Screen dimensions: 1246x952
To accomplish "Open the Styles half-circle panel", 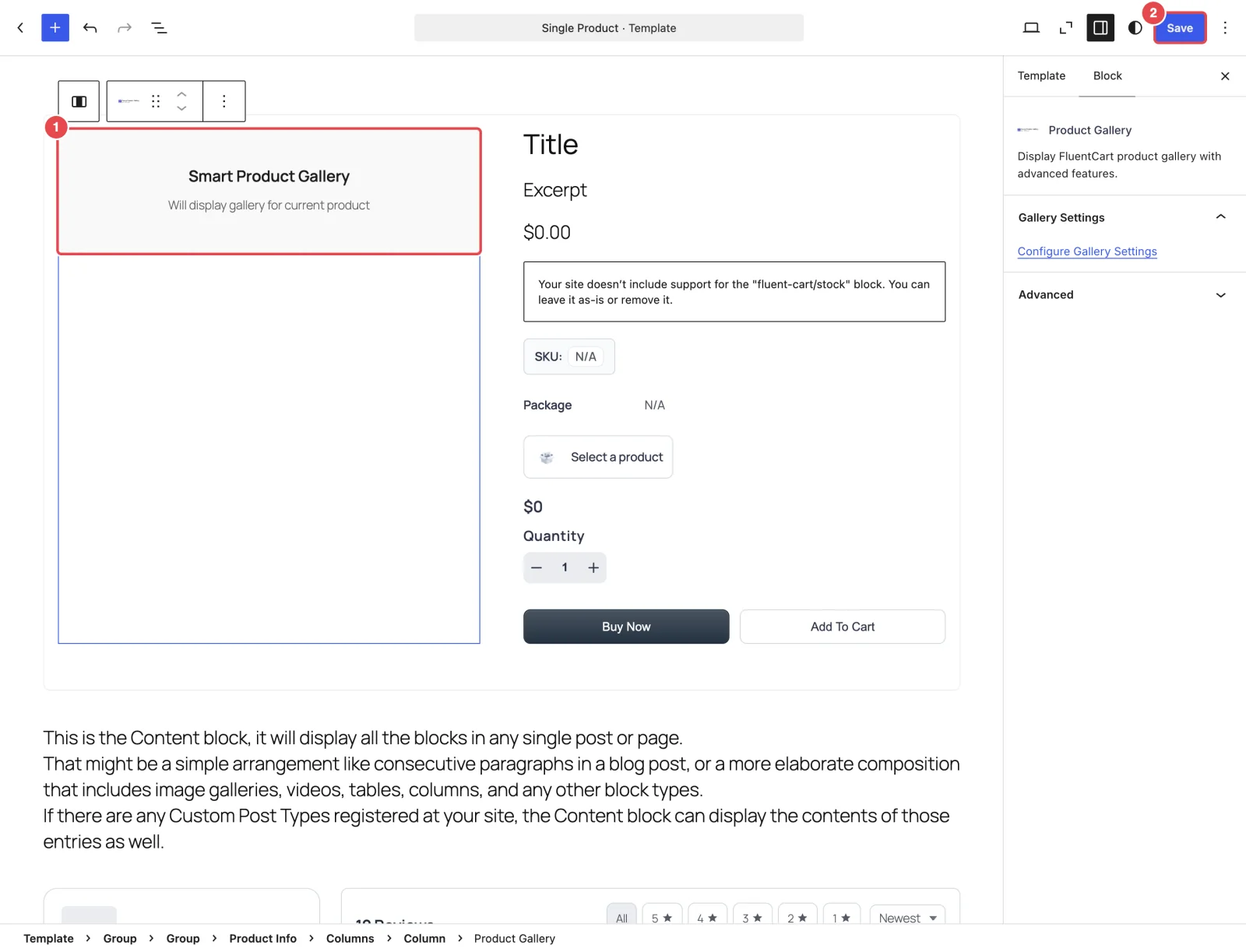I will [1135, 28].
